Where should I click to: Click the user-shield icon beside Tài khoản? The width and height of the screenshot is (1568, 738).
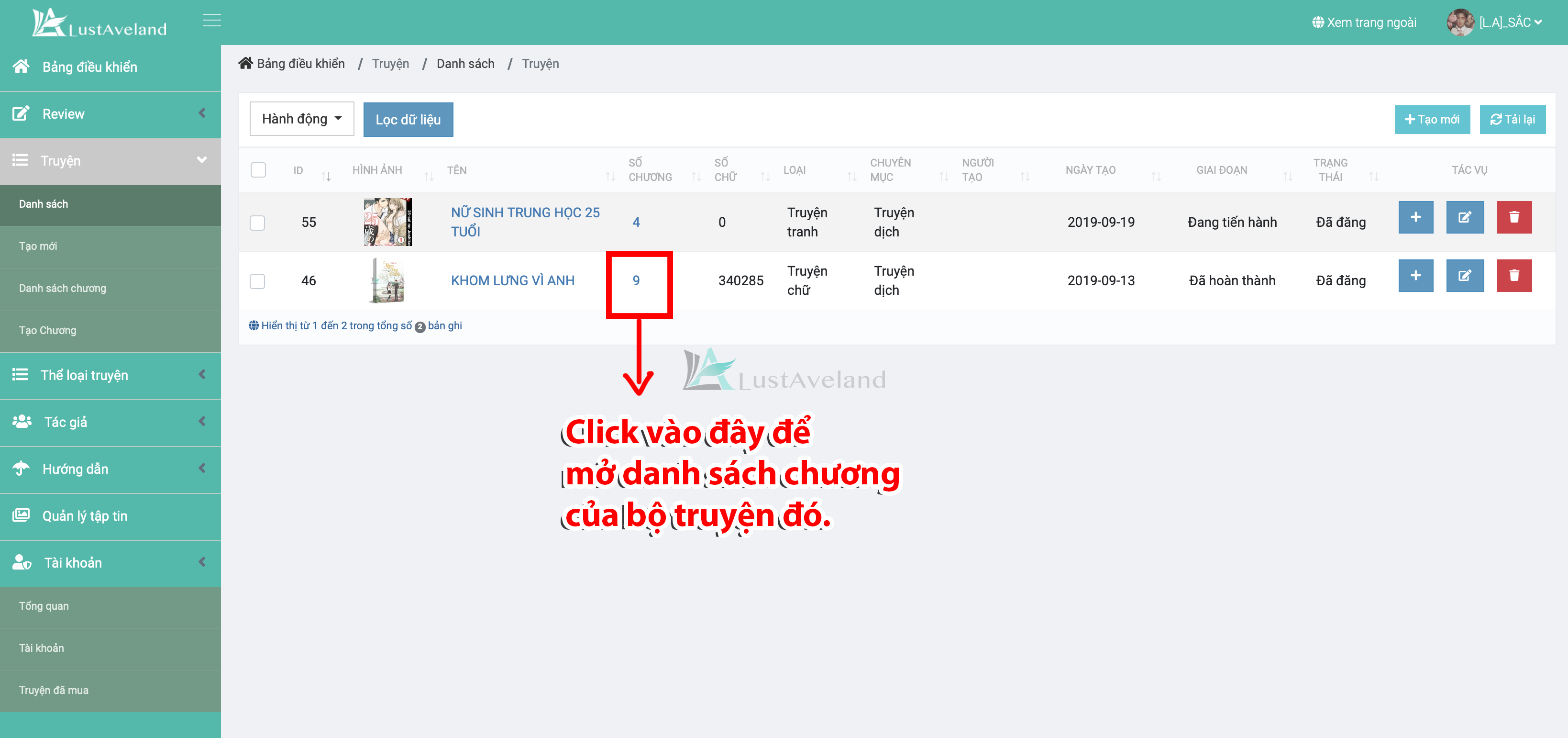tap(22, 562)
